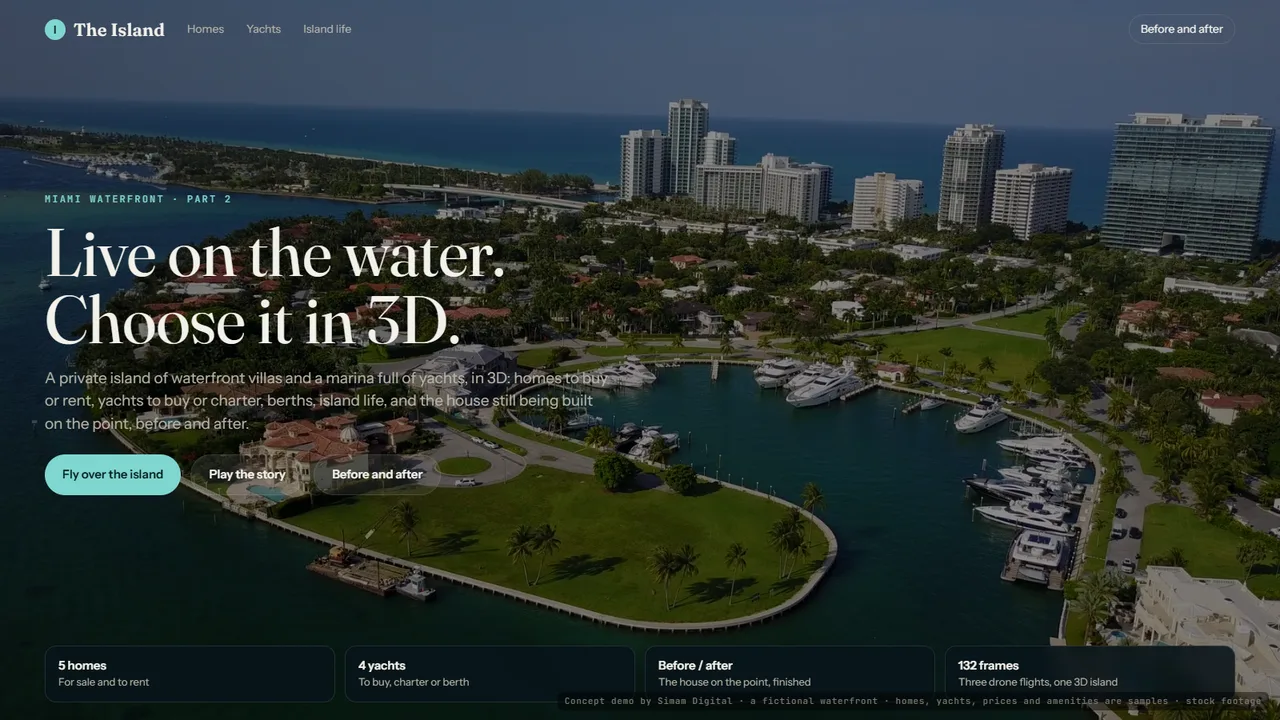This screenshot has height=720, width=1280.
Task: Select the 4 yachts stat card
Action: pos(490,674)
